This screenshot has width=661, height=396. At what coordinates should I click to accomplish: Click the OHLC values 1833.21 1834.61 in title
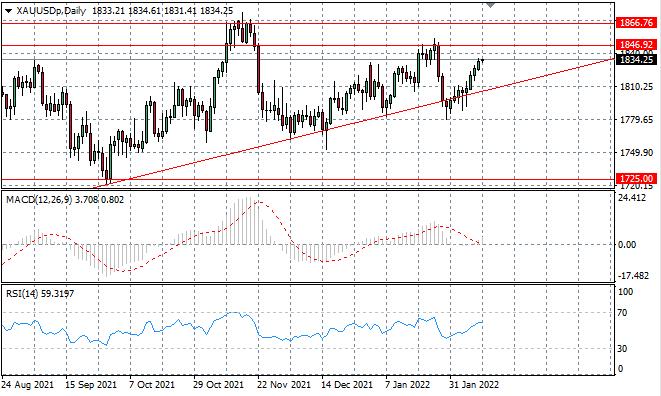pos(126,11)
